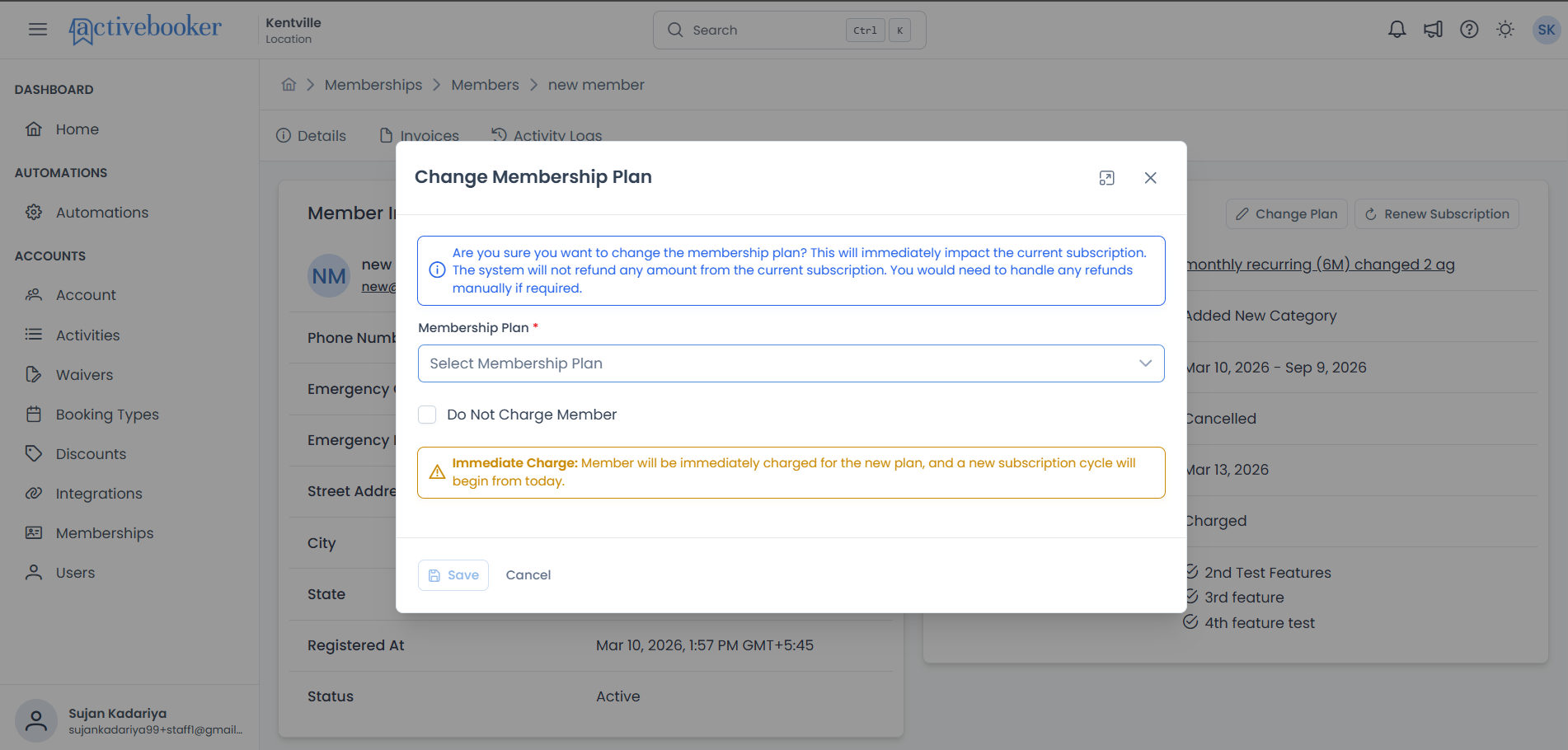Screen dimensions: 1568x750
Task: Click the Kentville Location selector
Action: point(293,30)
